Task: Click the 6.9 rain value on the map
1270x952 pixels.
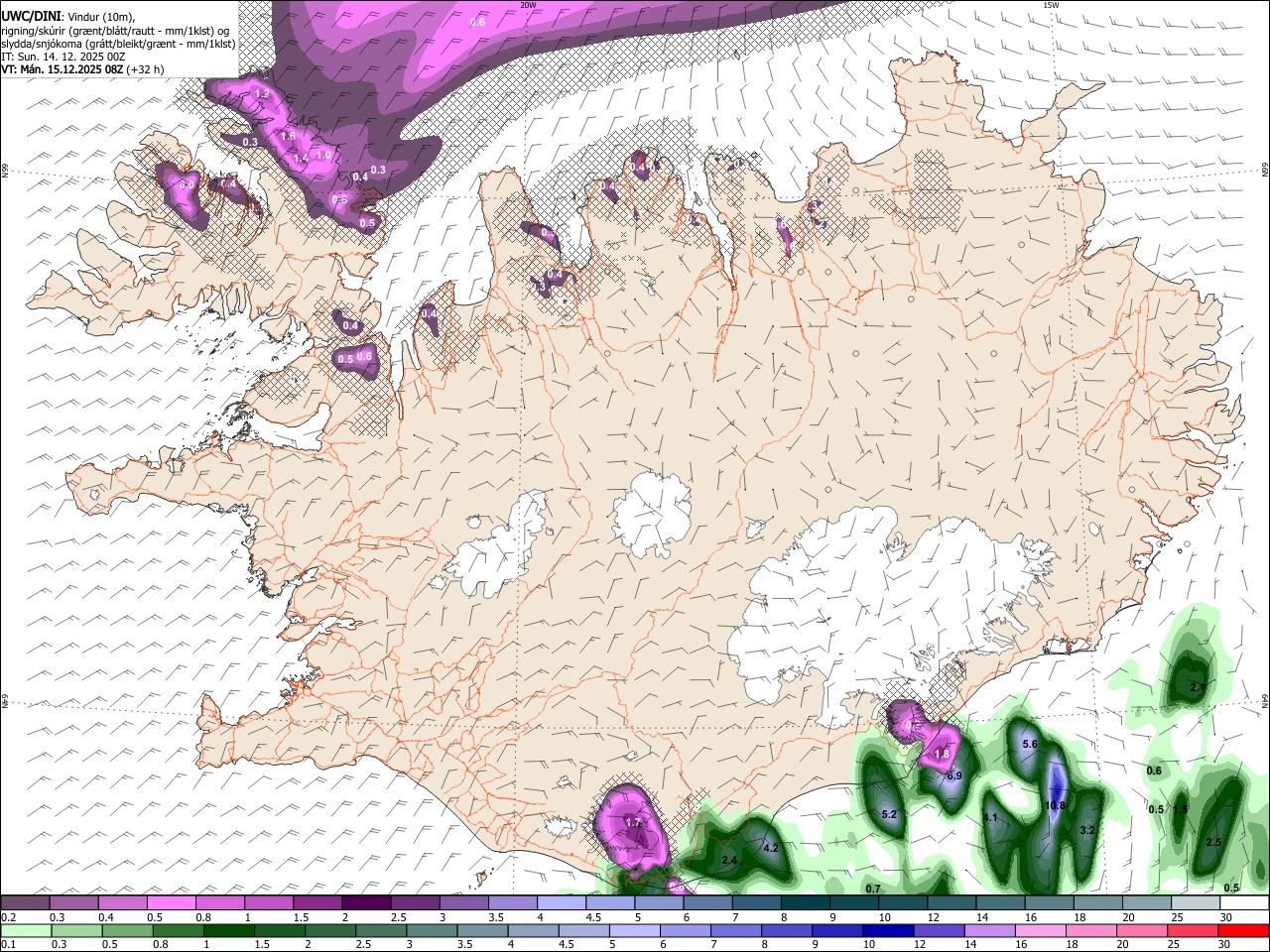Action: pyautogui.click(x=954, y=774)
